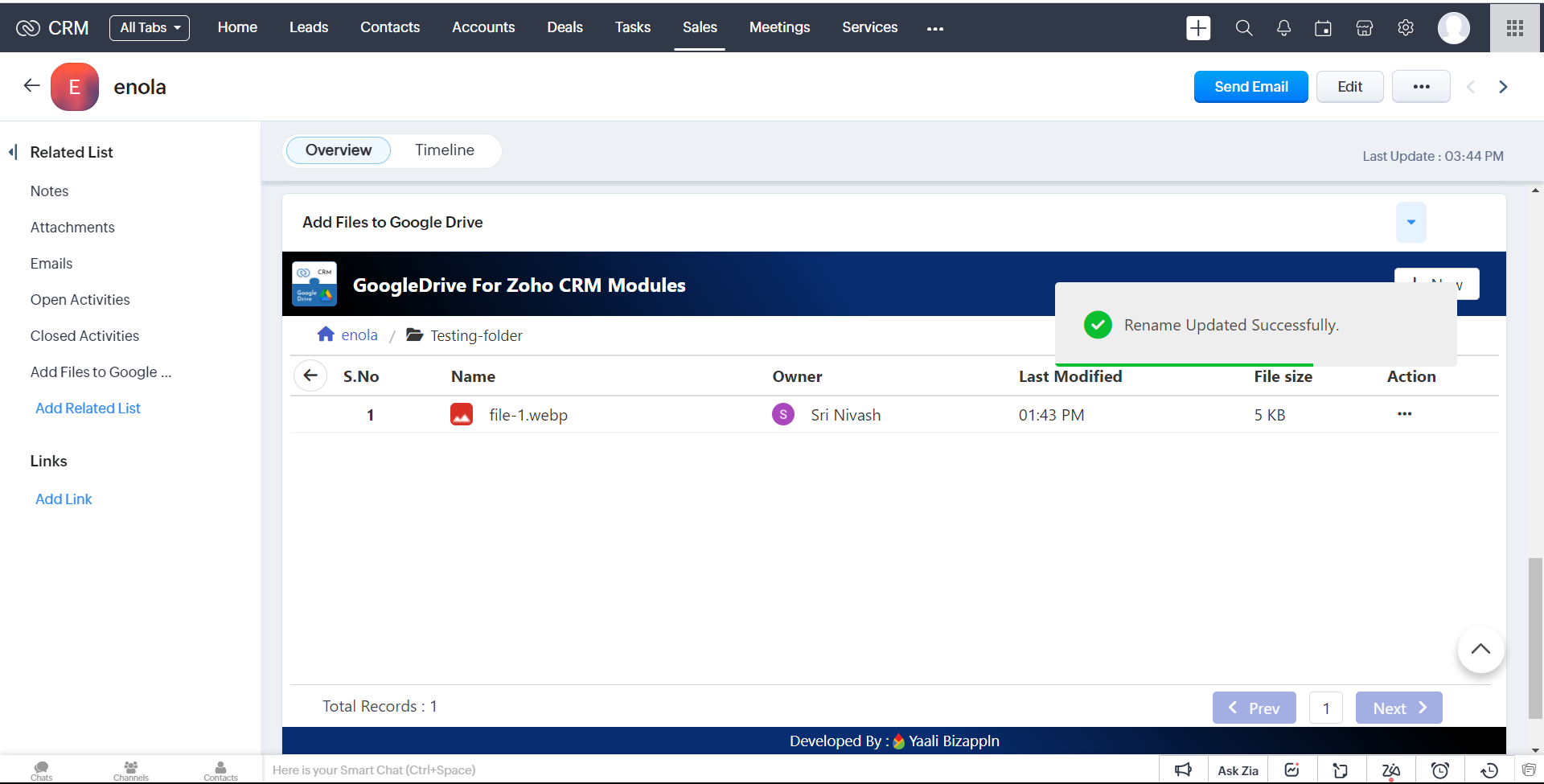
Task: Collapse Add Files to Google Drive section
Action: [x=1411, y=223]
